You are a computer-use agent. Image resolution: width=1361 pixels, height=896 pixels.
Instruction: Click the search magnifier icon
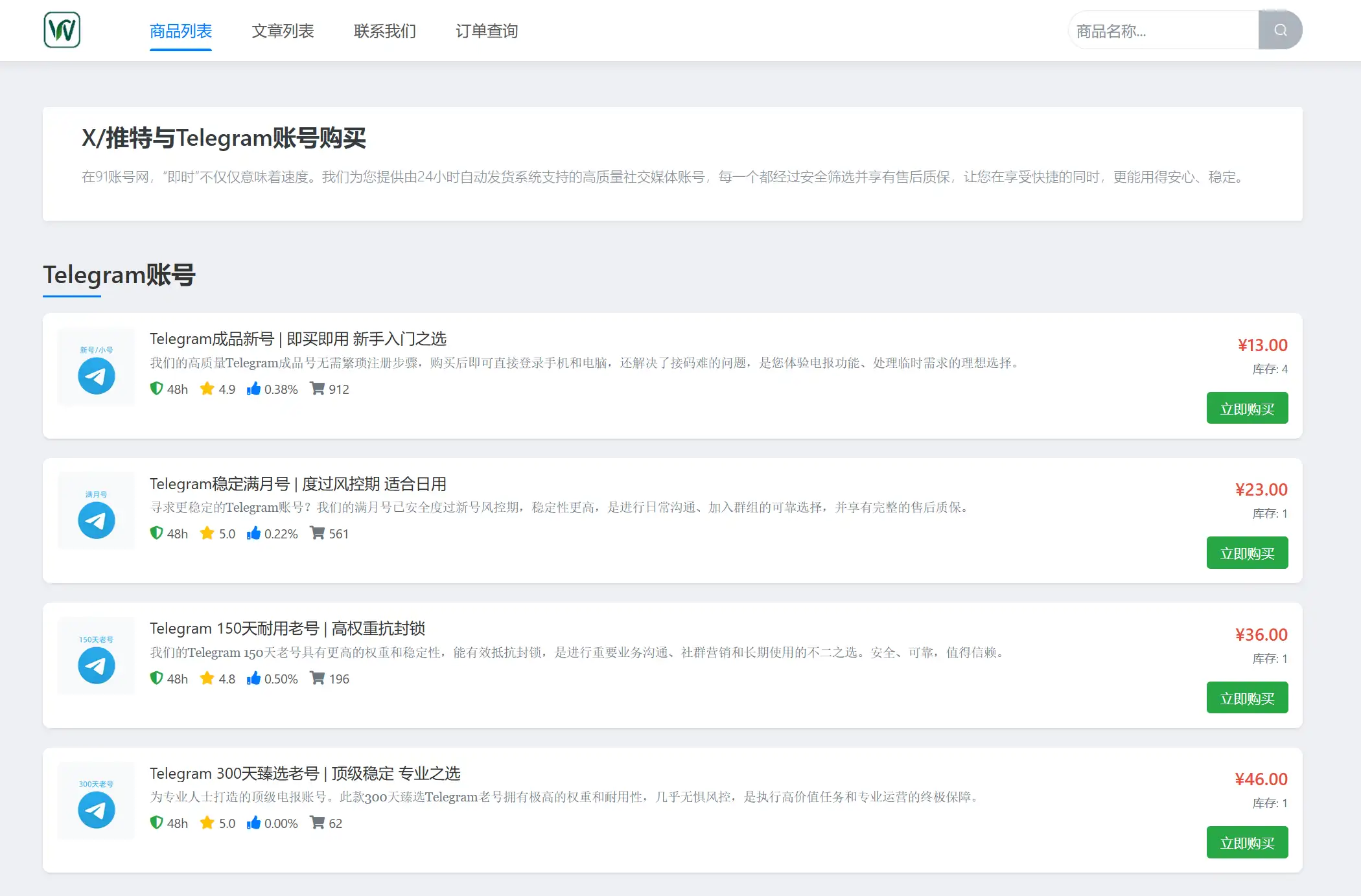[1280, 29]
